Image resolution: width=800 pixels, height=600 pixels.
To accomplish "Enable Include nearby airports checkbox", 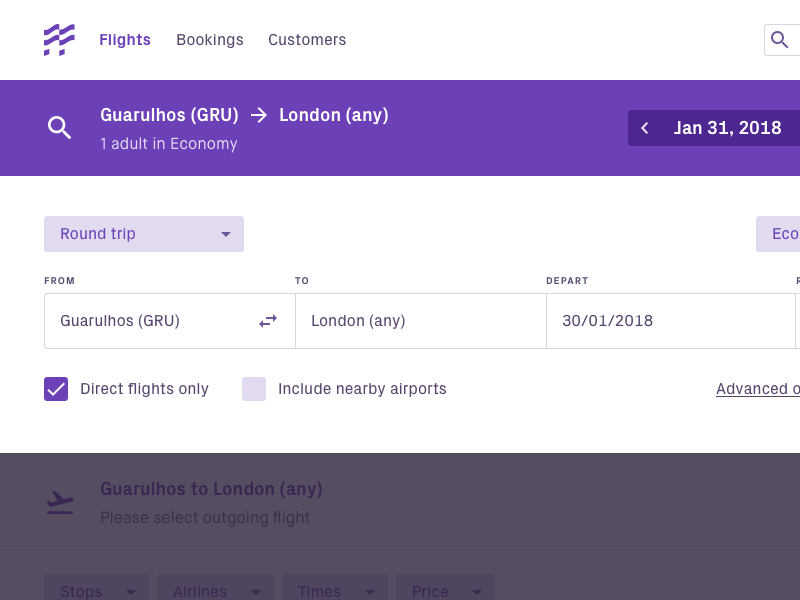I will [x=254, y=389].
